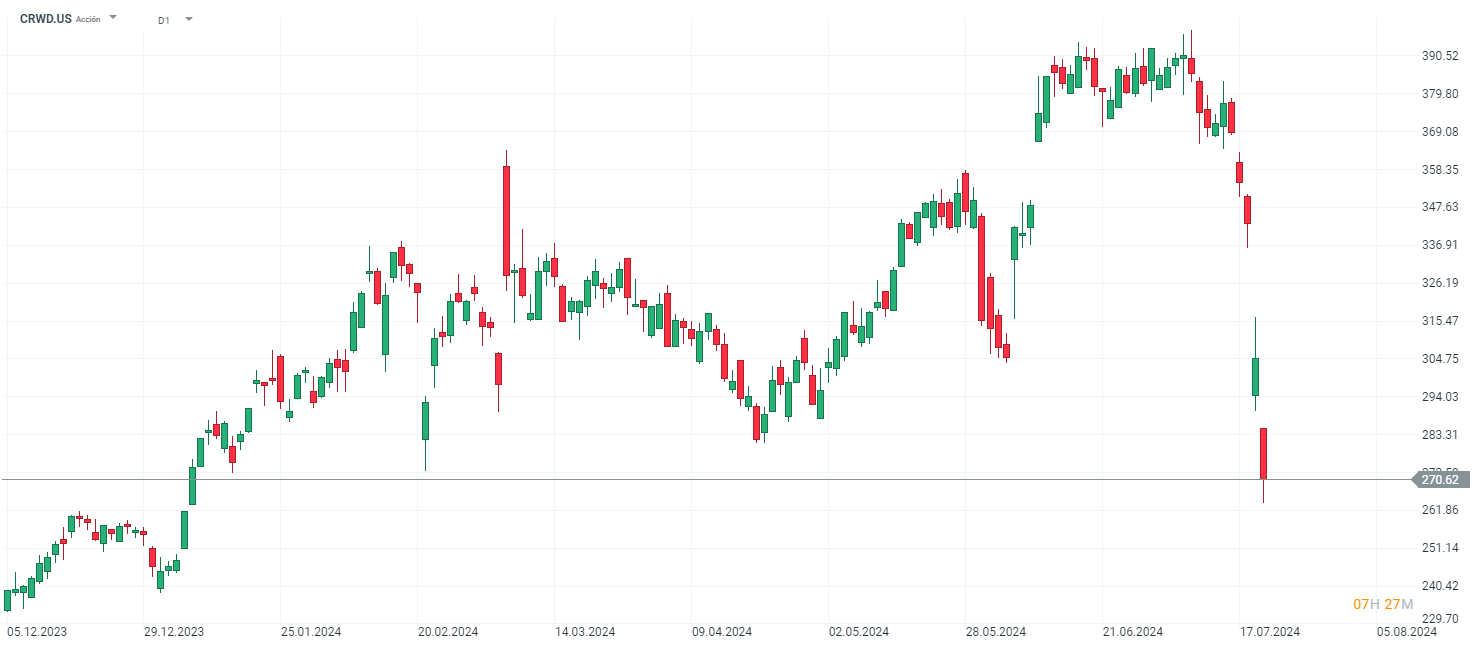This screenshot has width=1482, height=649.
Task: Click the CRWD.US ticker name
Action: tap(46, 18)
